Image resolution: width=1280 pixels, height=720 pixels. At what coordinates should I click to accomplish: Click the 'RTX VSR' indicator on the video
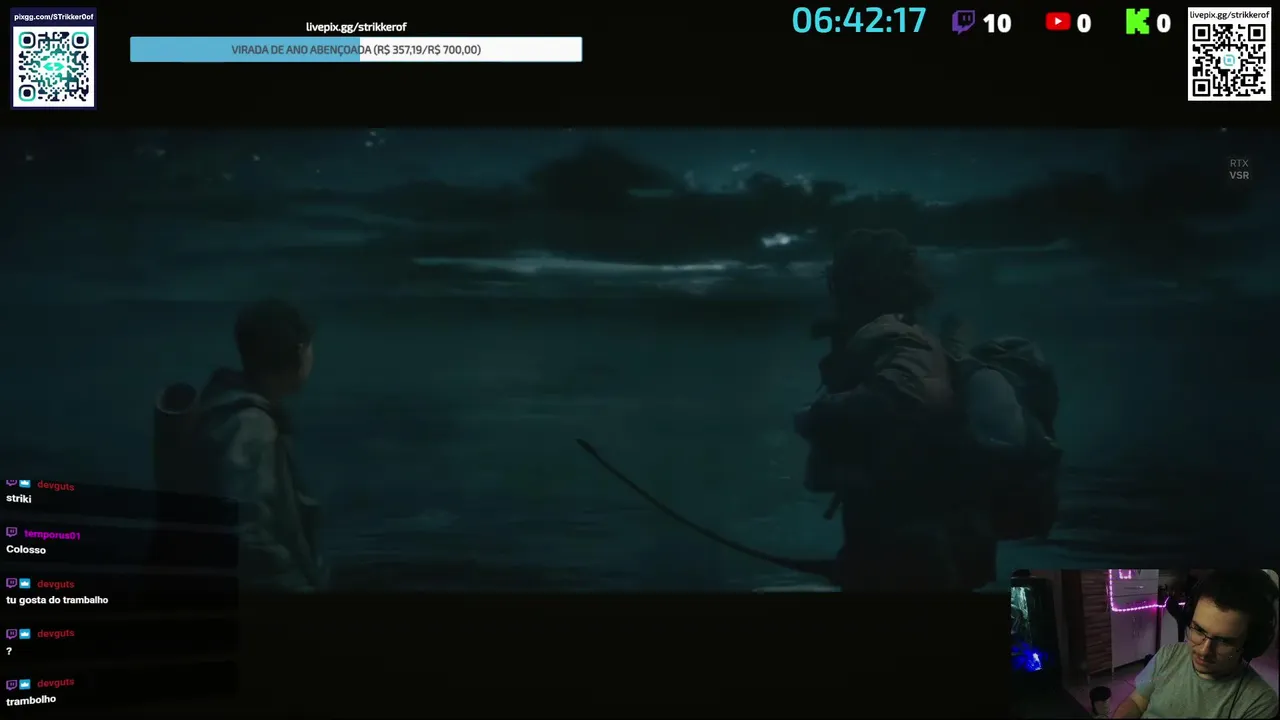1239,169
